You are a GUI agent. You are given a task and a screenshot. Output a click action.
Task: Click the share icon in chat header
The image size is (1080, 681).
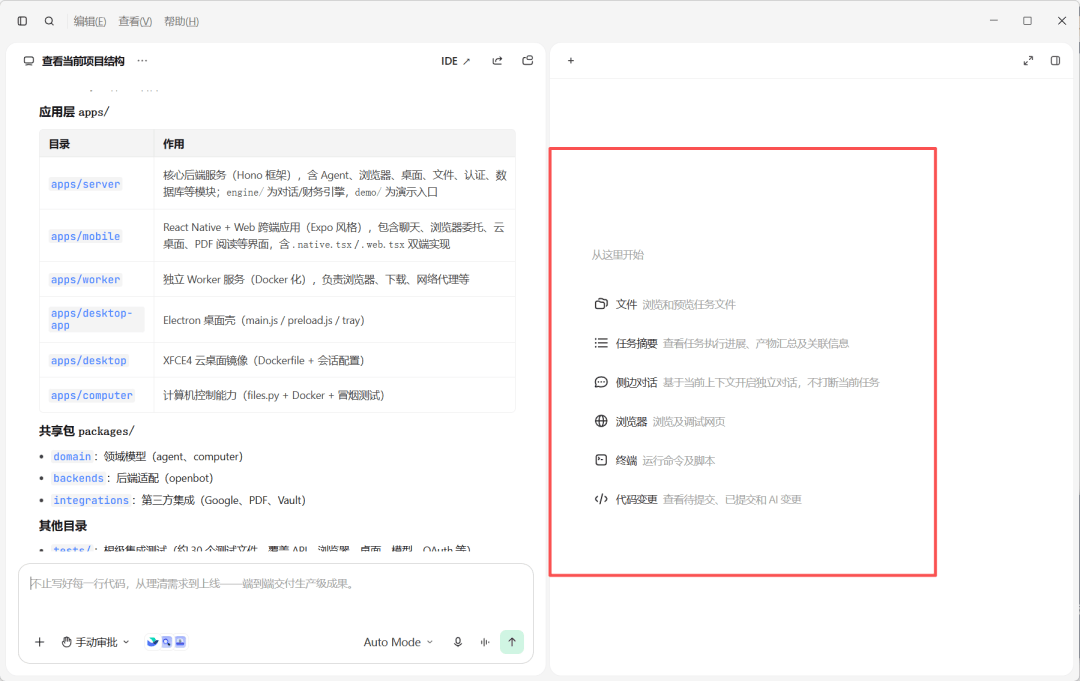click(497, 61)
